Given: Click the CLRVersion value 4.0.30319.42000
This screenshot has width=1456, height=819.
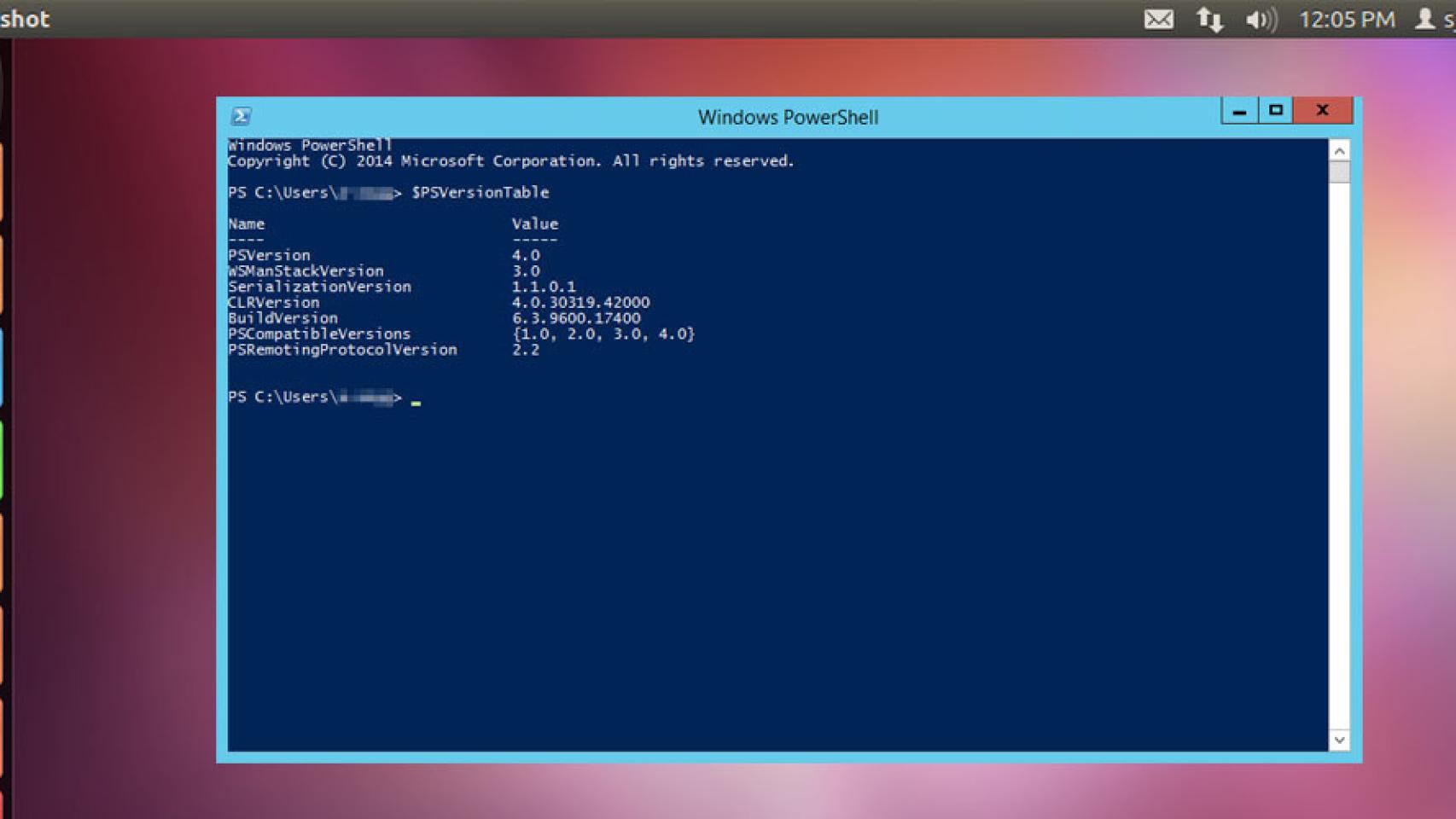Looking at the screenshot, I should pyautogui.click(x=580, y=303).
